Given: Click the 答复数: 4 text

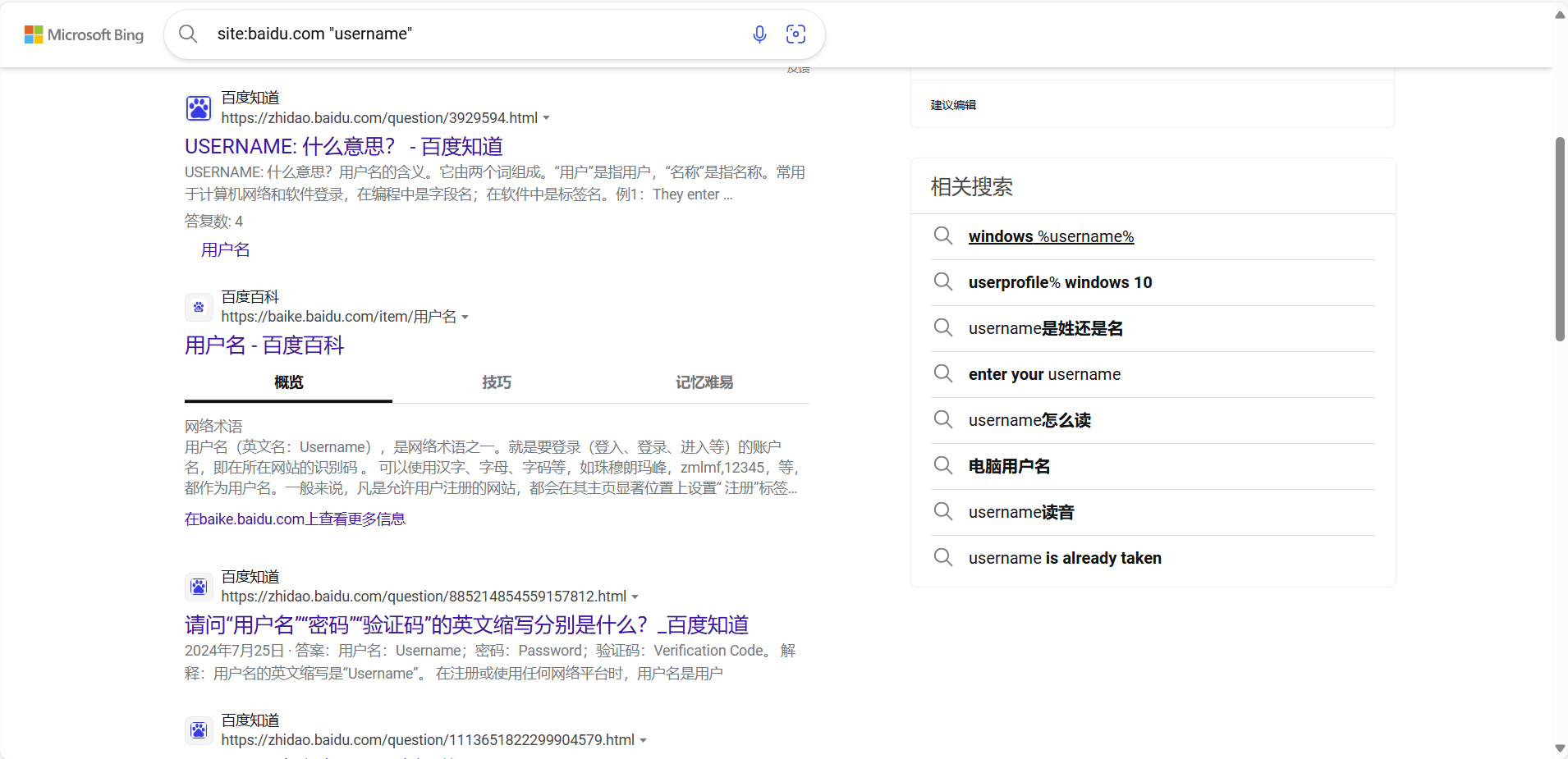Looking at the screenshot, I should [213, 222].
